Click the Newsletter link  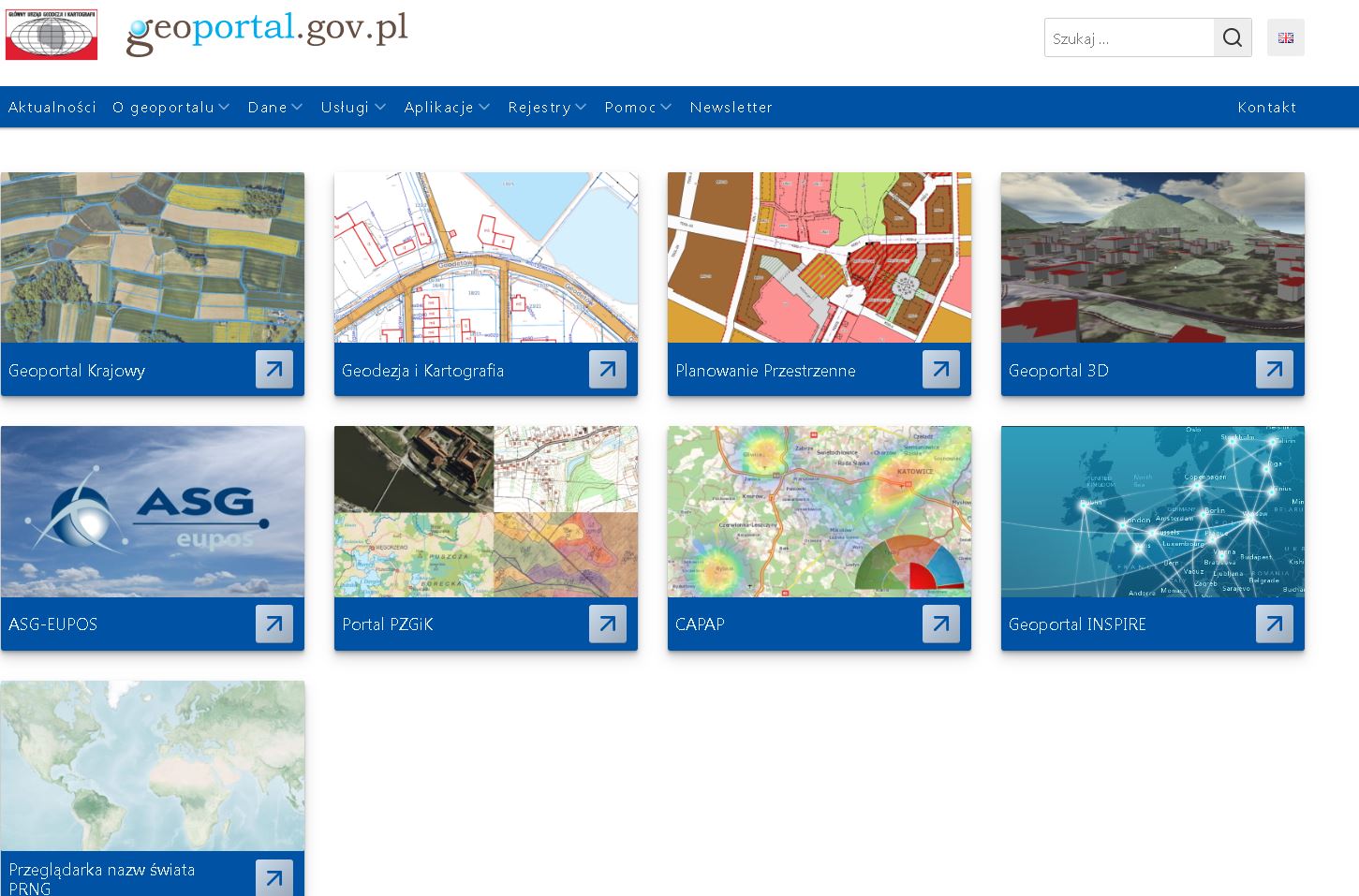coord(731,107)
